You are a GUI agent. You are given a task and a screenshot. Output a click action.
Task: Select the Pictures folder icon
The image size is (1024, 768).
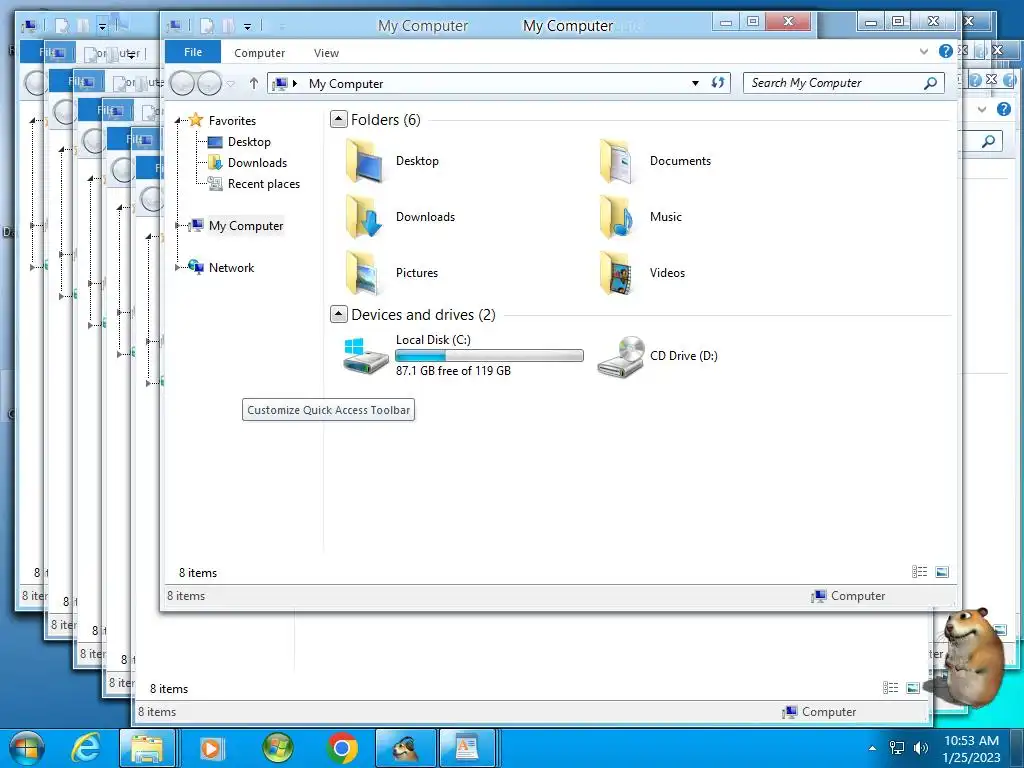click(364, 273)
